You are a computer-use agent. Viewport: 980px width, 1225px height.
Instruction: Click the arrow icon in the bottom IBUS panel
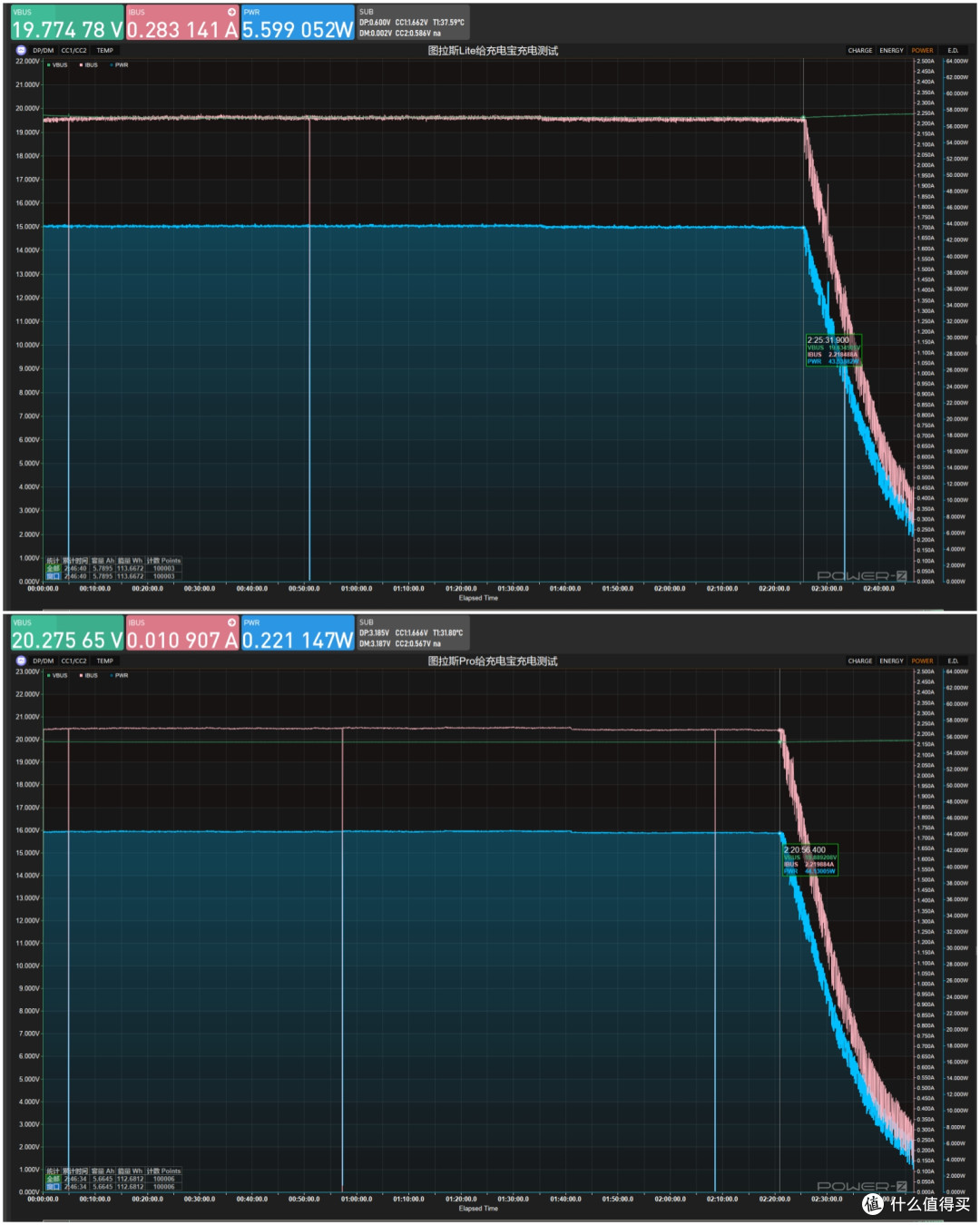pos(231,622)
